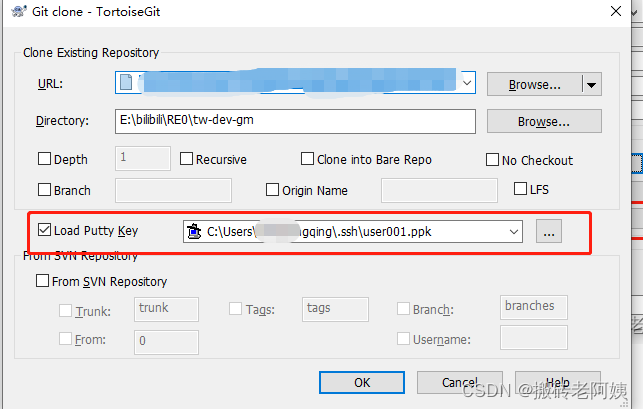Click the Depth value field
The height and width of the screenshot is (409, 643).
click(143, 158)
